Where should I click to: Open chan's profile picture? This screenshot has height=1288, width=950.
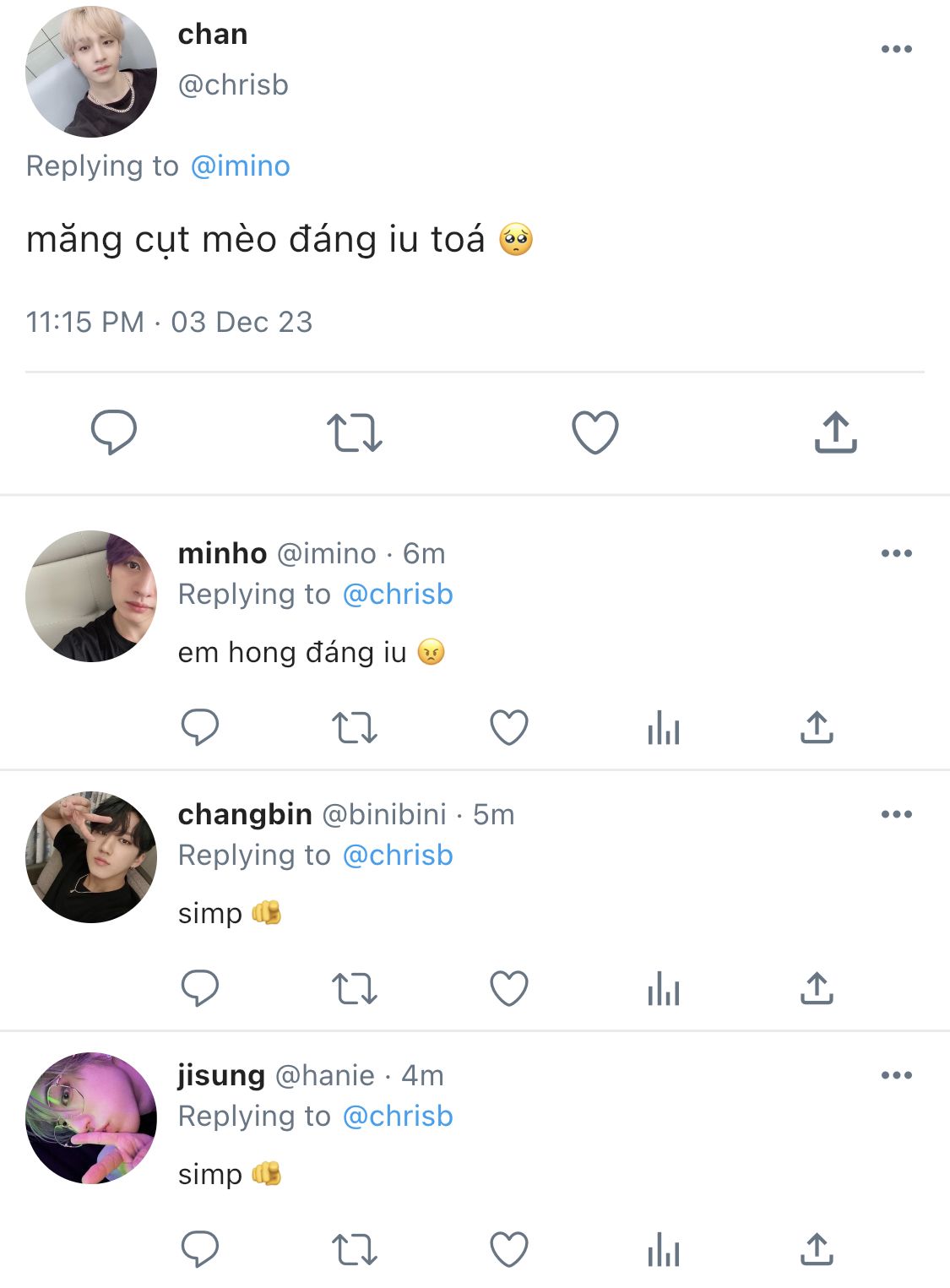91,72
